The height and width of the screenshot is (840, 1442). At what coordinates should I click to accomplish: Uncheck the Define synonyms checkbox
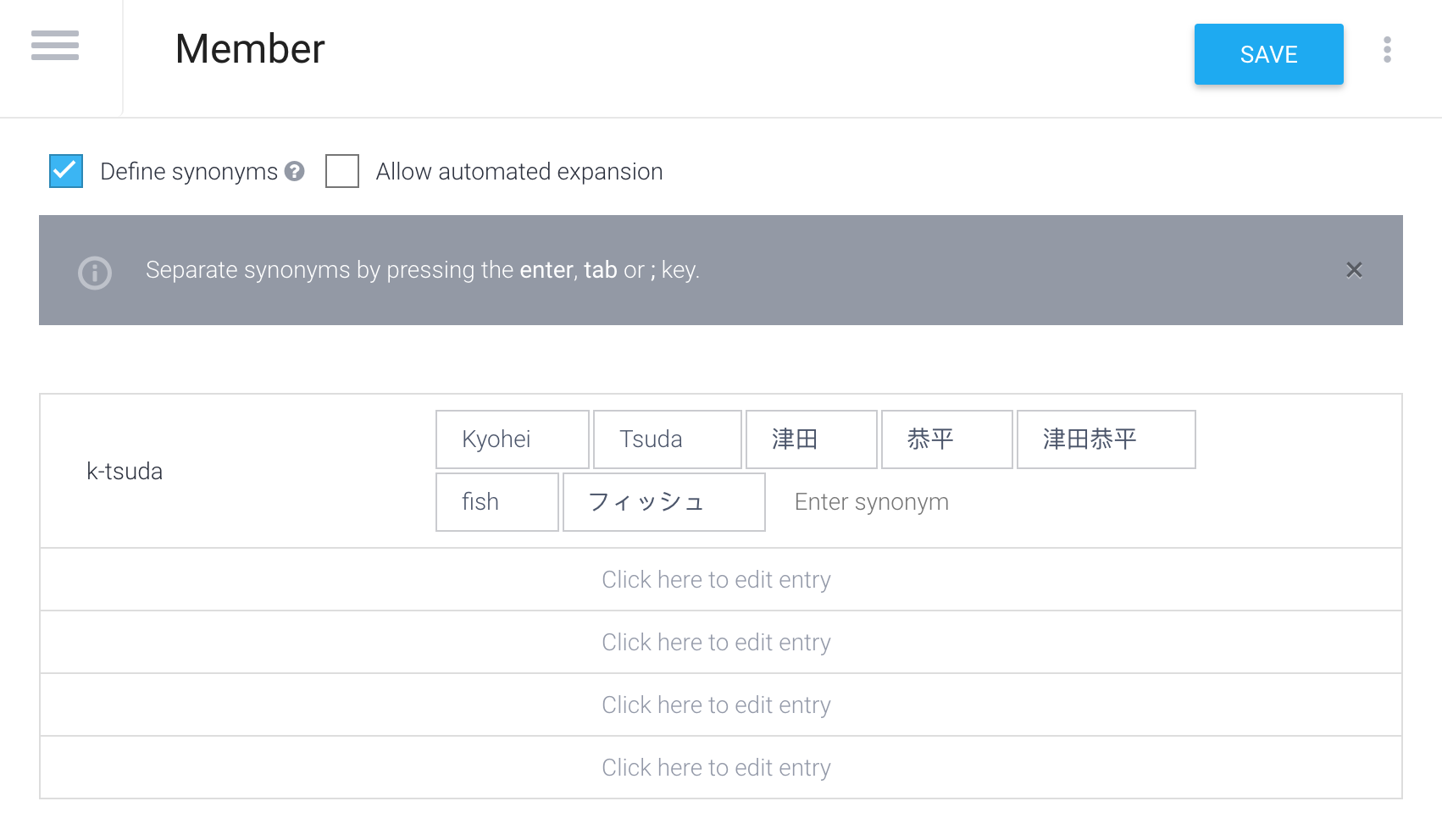tap(66, 171)
